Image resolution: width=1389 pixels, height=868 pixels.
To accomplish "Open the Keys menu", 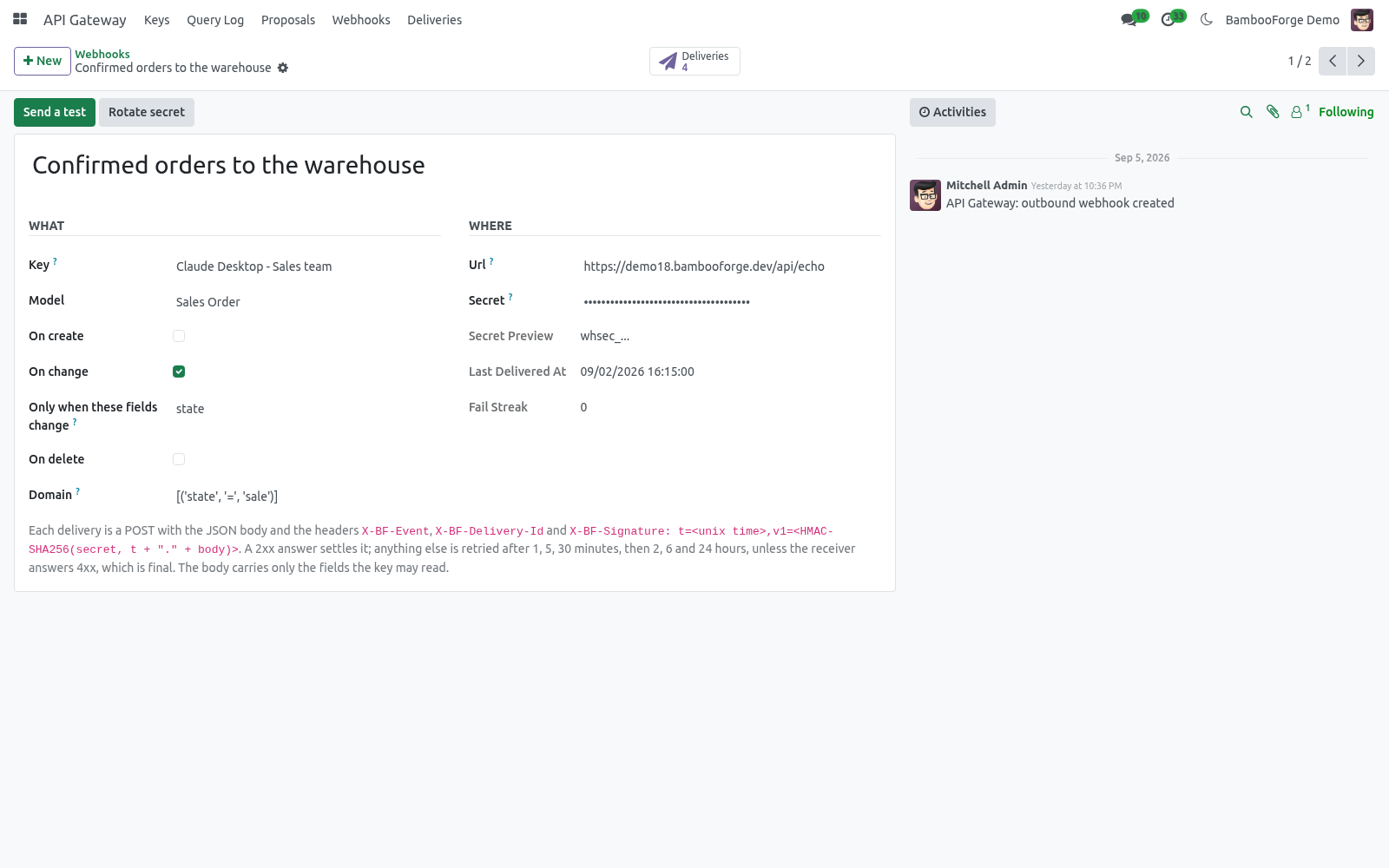I will coord(157,19).
